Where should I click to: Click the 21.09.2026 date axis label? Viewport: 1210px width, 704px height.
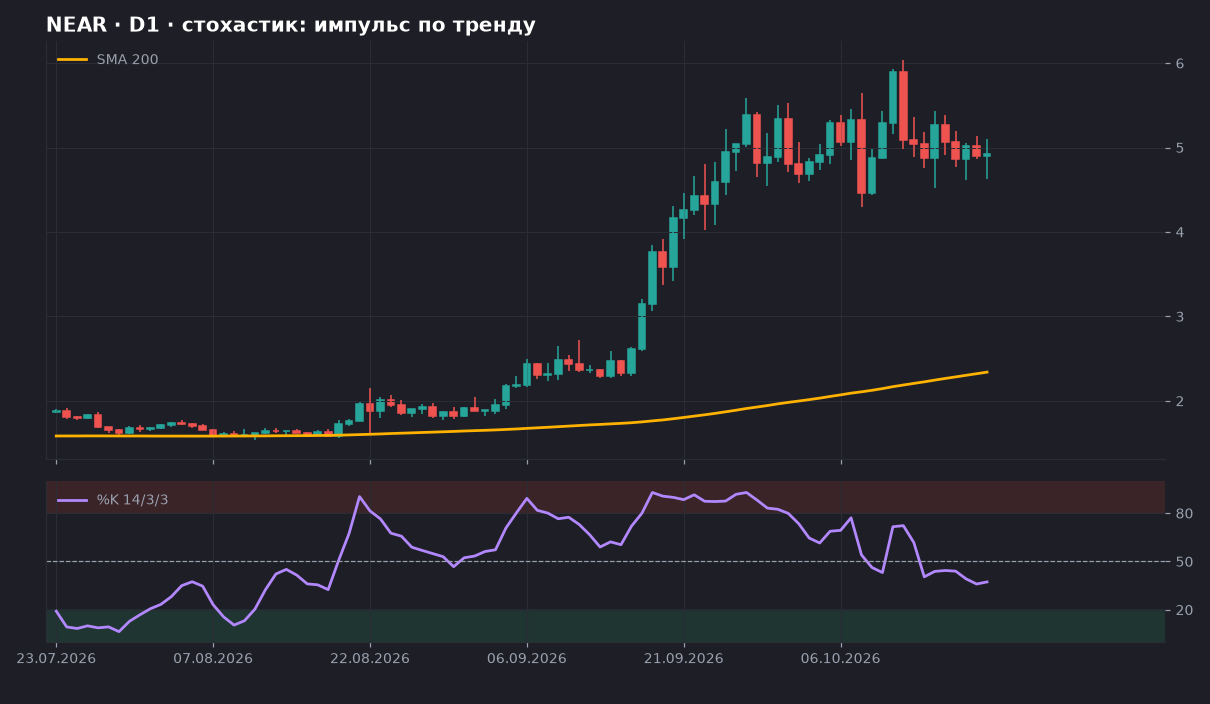(684, 658)
